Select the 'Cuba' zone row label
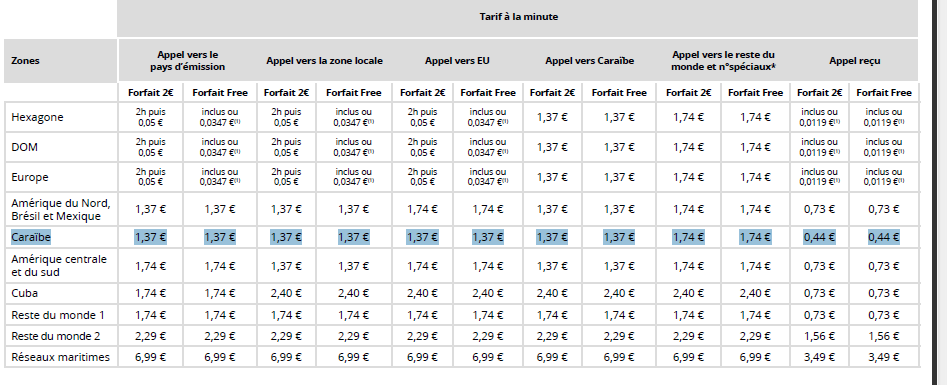 [24, 293]
